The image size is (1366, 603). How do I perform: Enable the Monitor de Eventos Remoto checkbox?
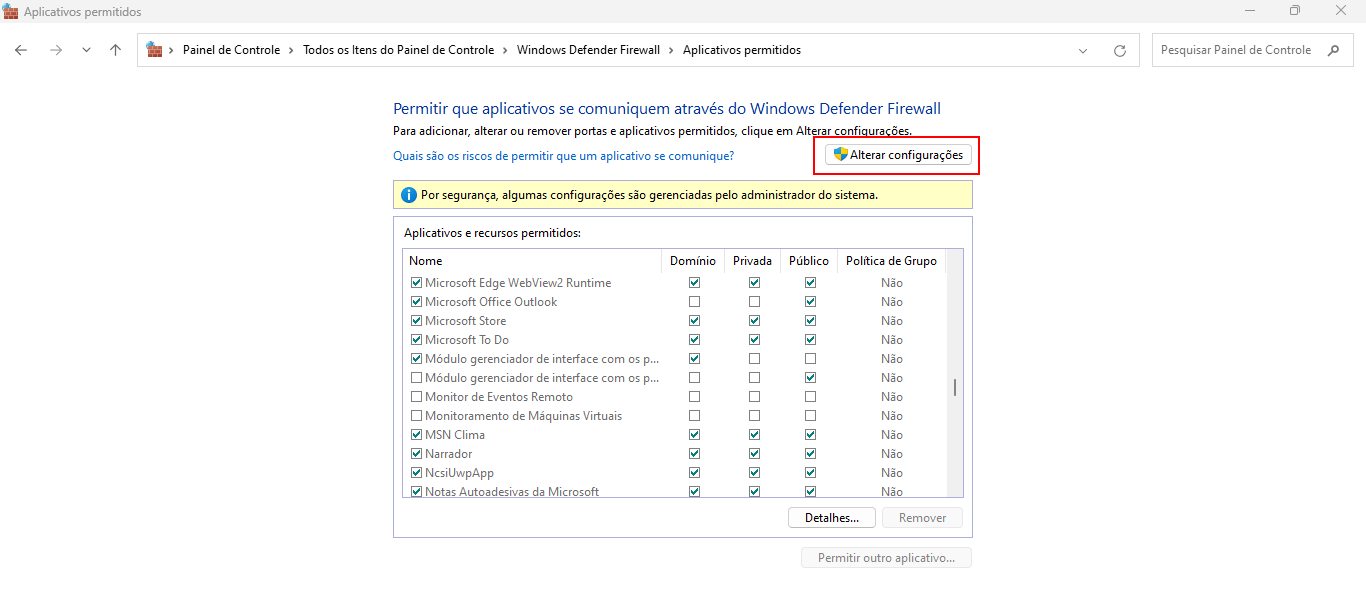coord(416,397)
